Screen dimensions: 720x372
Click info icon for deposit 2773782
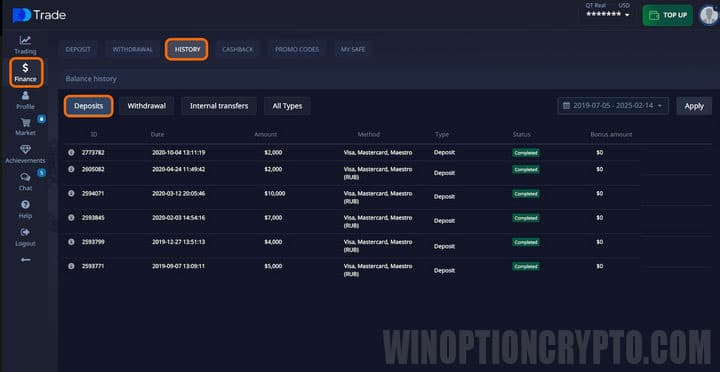click(71, 152)
